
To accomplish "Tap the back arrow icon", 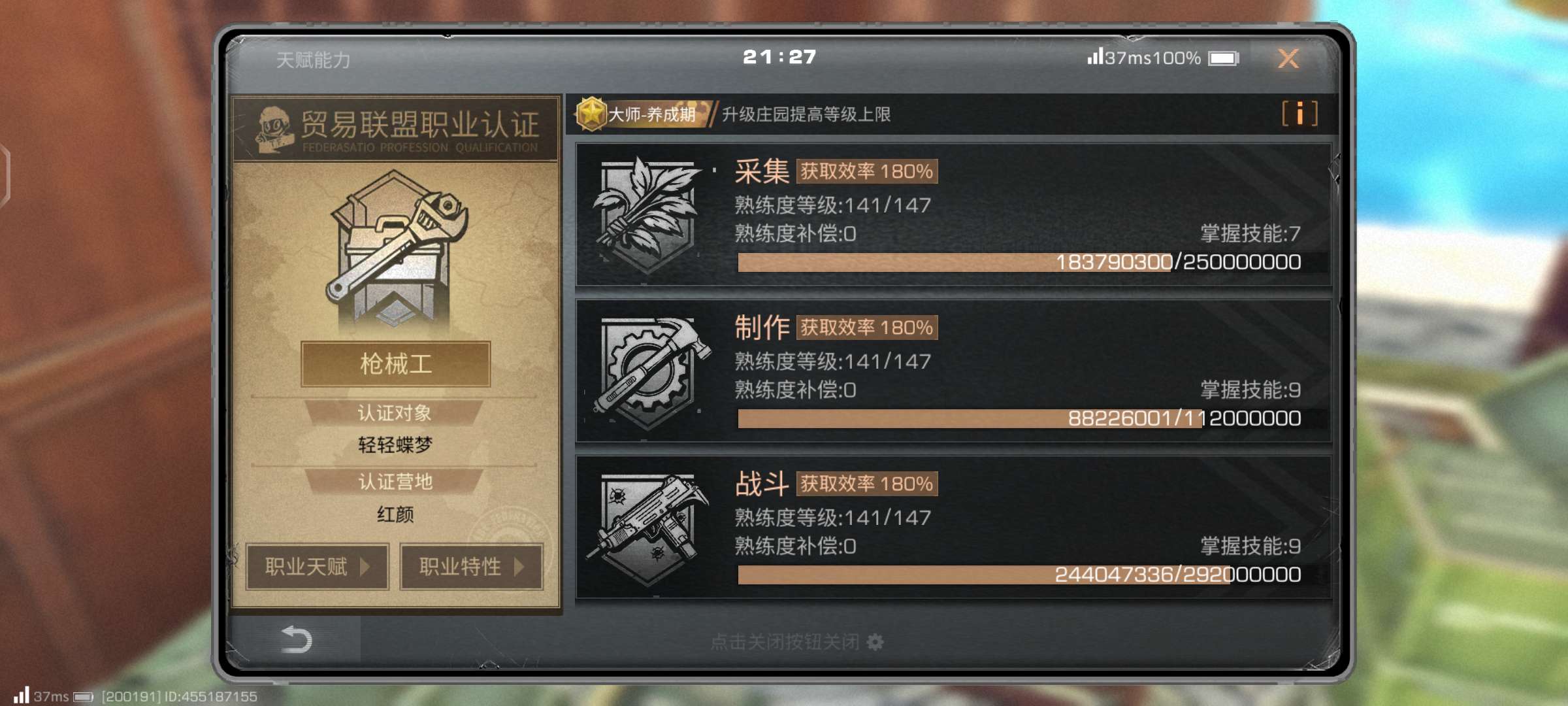I will coord(296,639).
